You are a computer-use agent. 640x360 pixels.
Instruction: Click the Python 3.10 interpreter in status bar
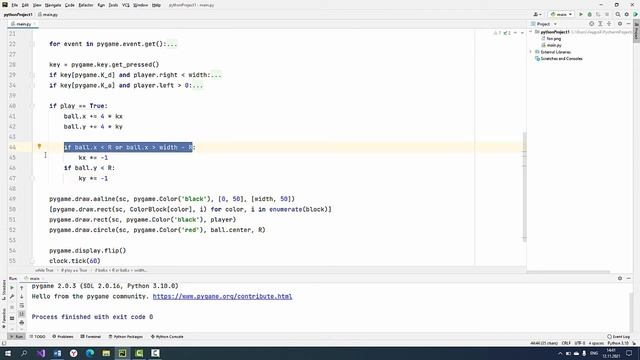(619, 343)
